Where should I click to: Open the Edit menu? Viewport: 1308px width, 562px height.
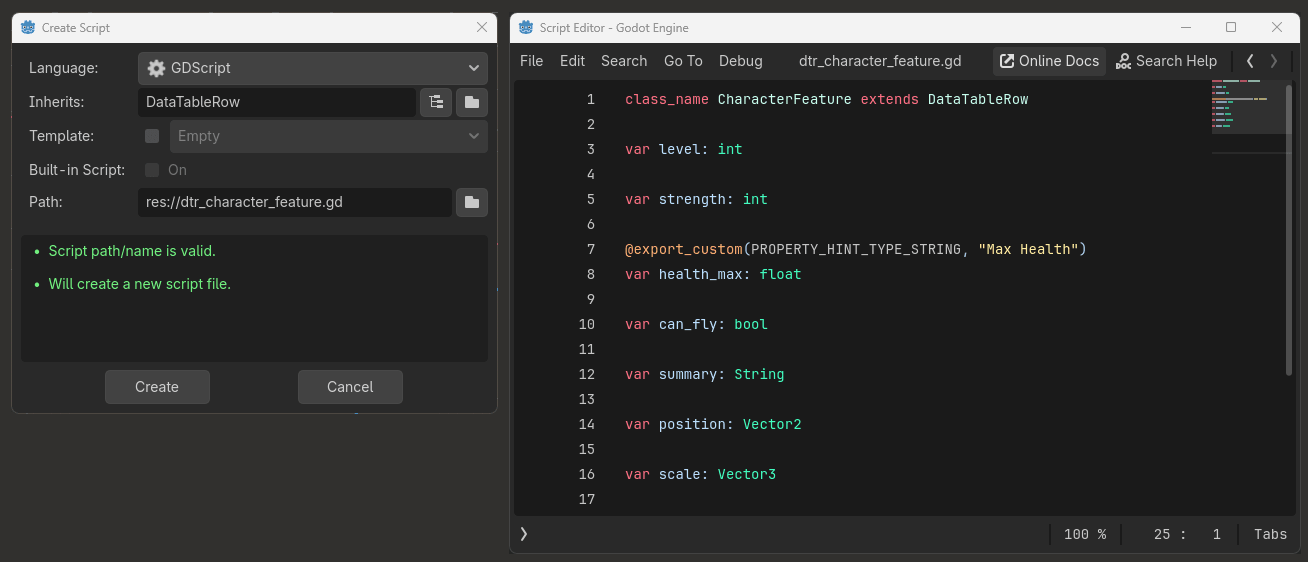[x=572, y=61]
